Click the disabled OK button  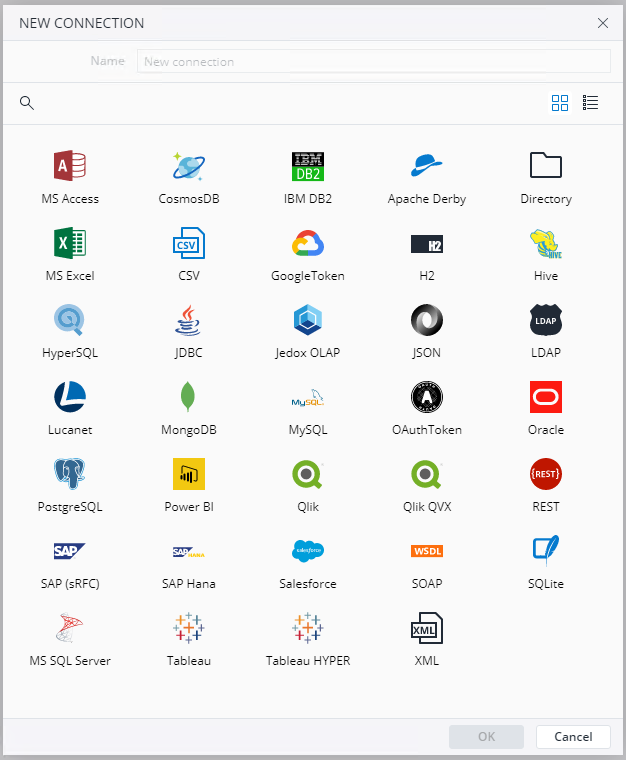click(486, 737)
